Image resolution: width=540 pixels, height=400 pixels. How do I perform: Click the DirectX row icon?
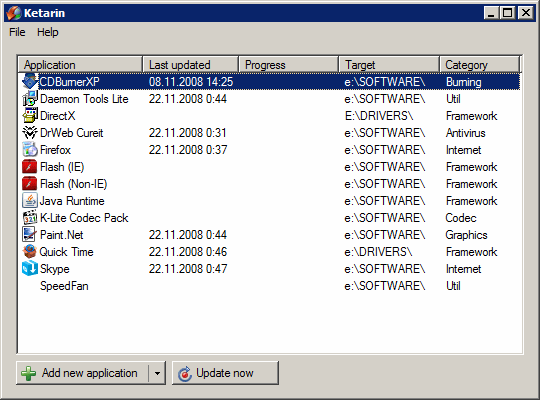(30, 115)
